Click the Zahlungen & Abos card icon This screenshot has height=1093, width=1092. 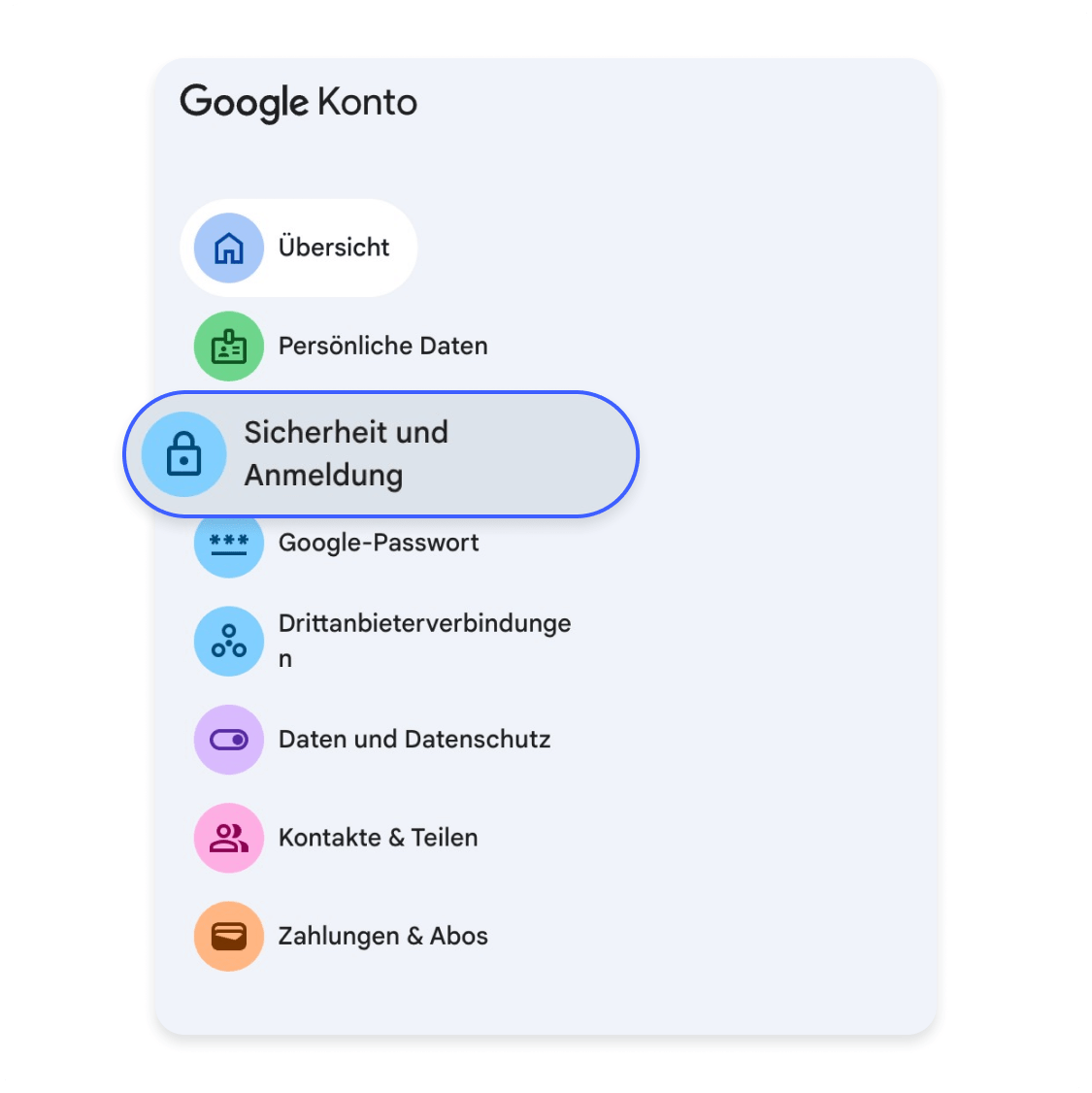click(x=229, y=937)
